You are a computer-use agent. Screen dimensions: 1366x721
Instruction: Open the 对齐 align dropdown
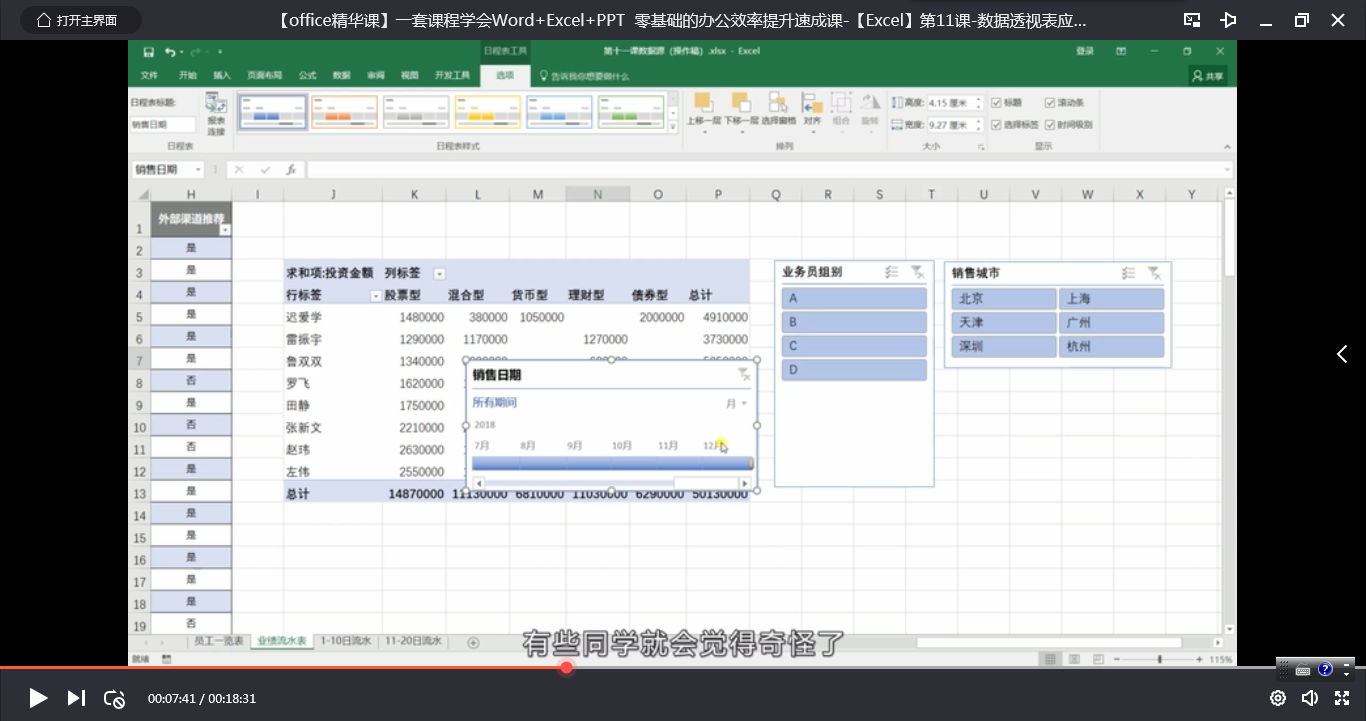pyautogui.click(x=812, y=110)
